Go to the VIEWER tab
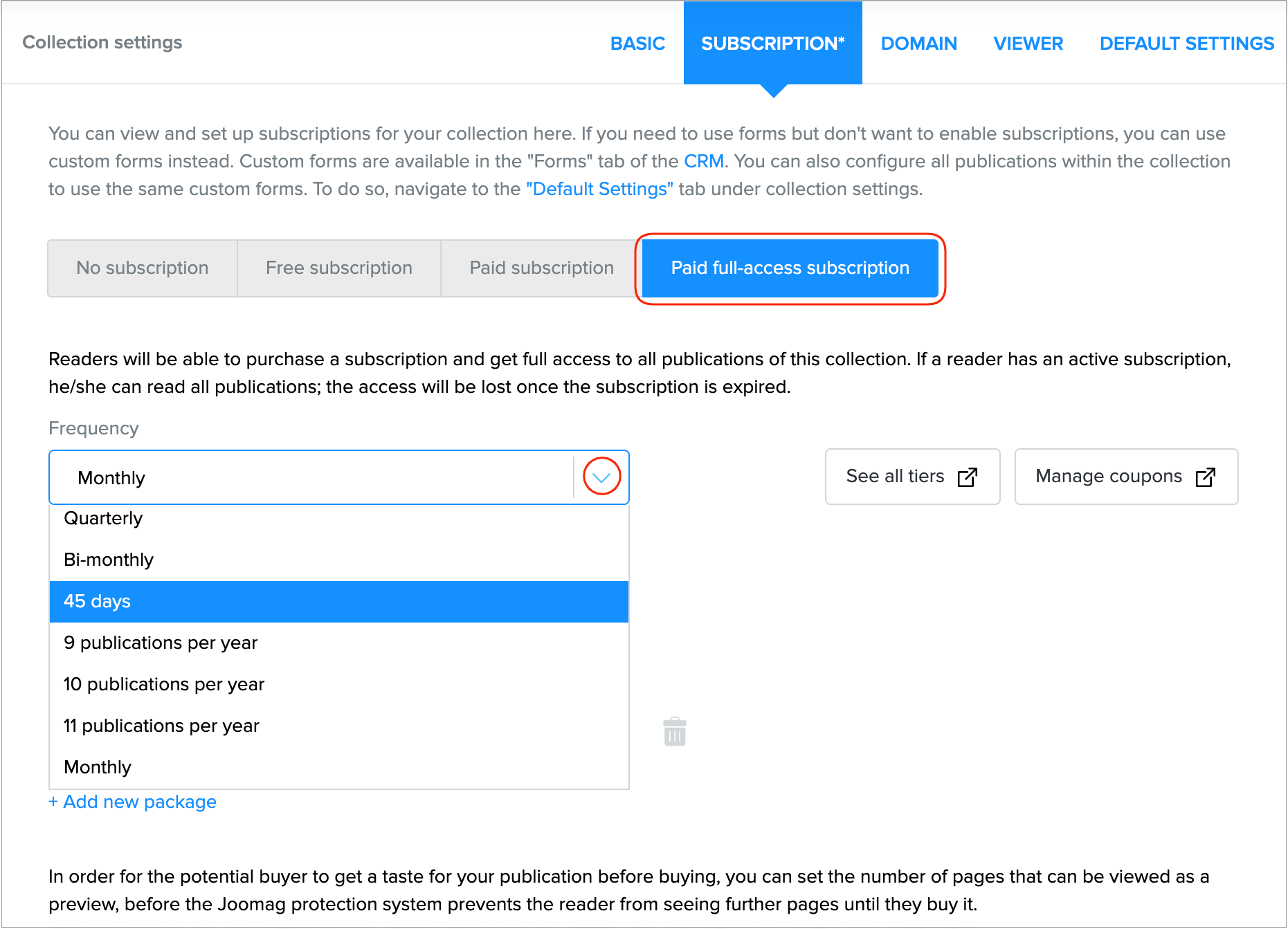The image size is (1288, 929). [1028, 44]
